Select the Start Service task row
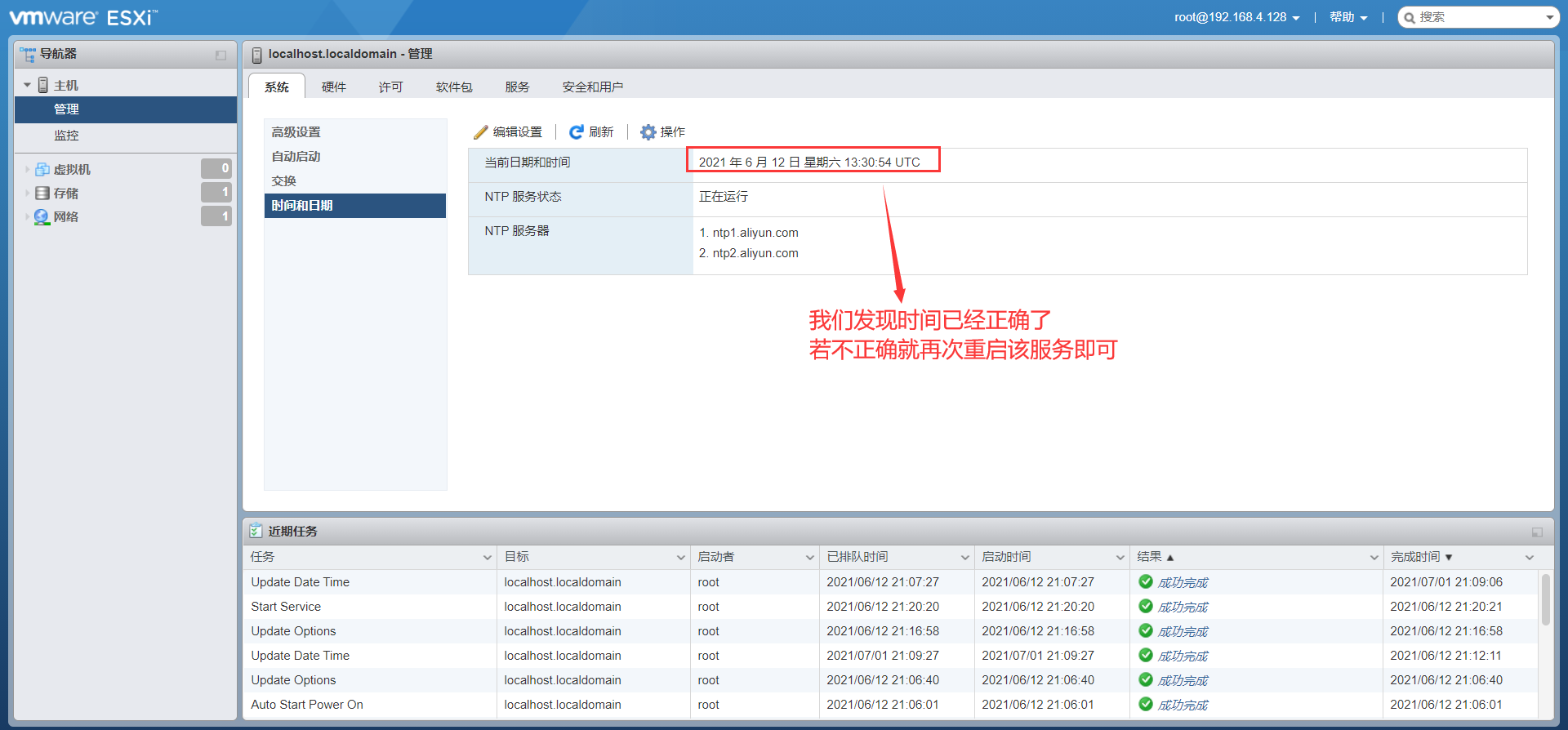The width and height of the screenshot is (1568, 730). pyautogui.click(x=892, y=607)
